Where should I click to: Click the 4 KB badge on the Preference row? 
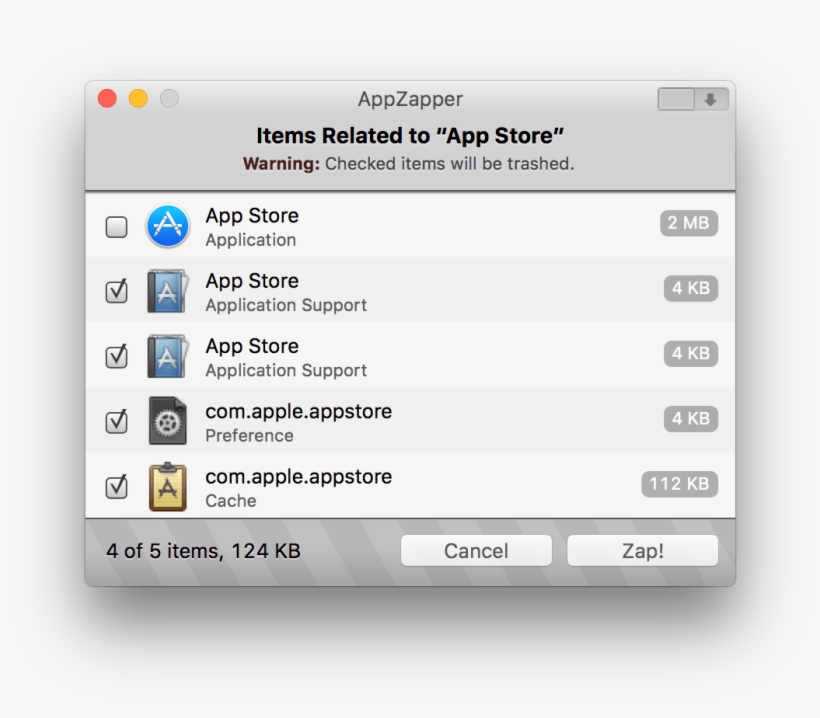tap(688, 418)
